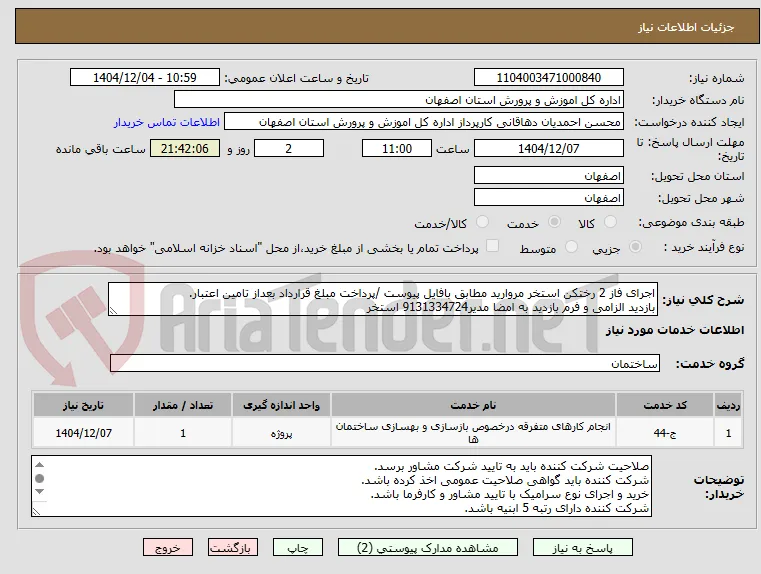
Task: Click the ردیف column header
Action: [728, 405]
